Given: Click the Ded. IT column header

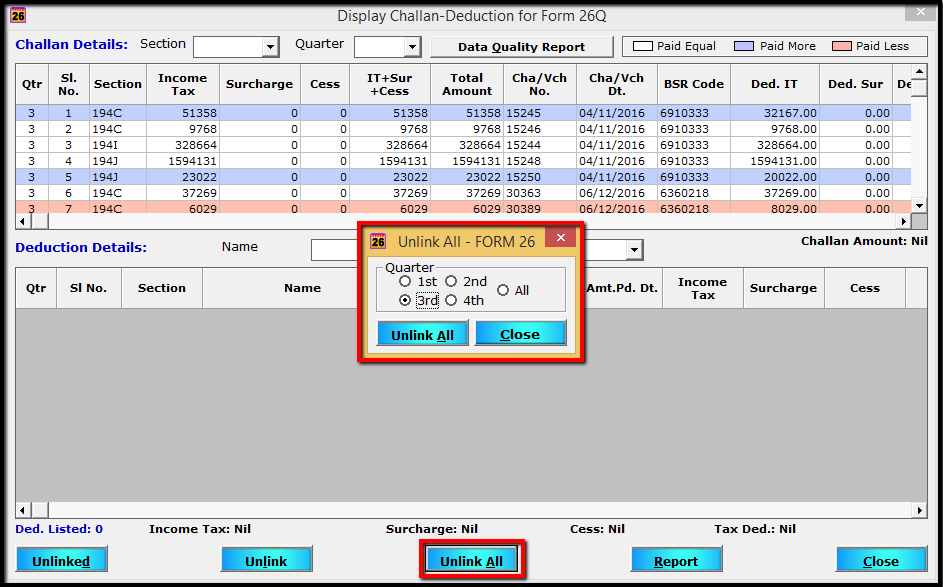Looking at the screenshot, I should pos(775,84).
